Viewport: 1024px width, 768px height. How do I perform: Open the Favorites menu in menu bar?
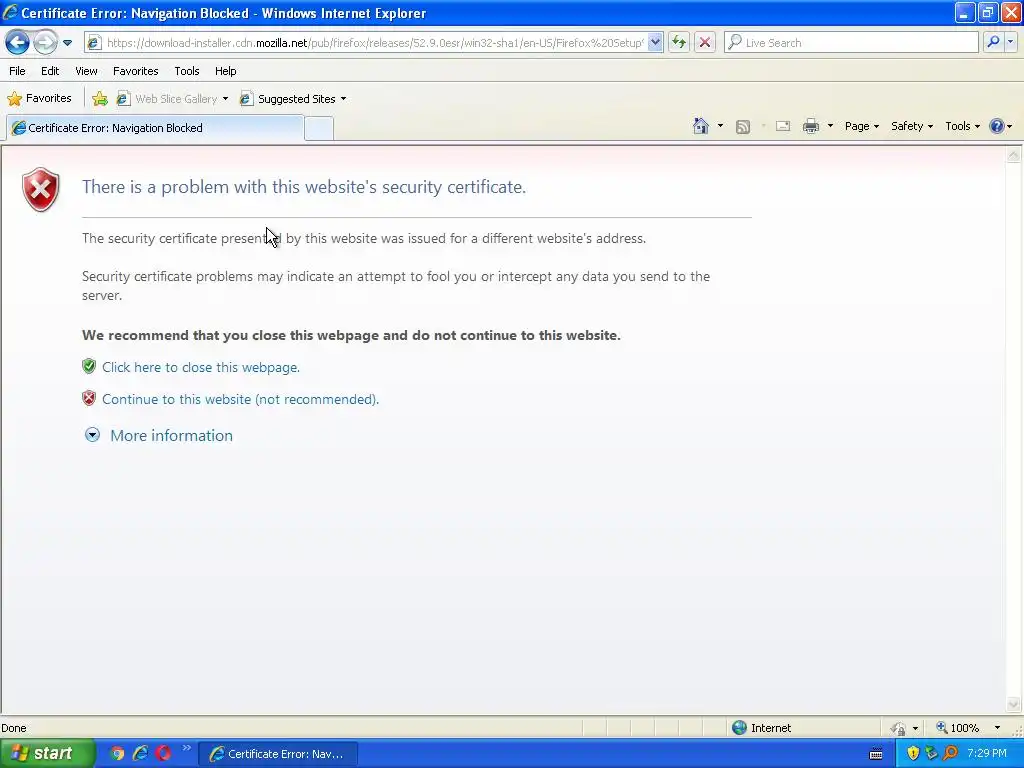[136, 71]
